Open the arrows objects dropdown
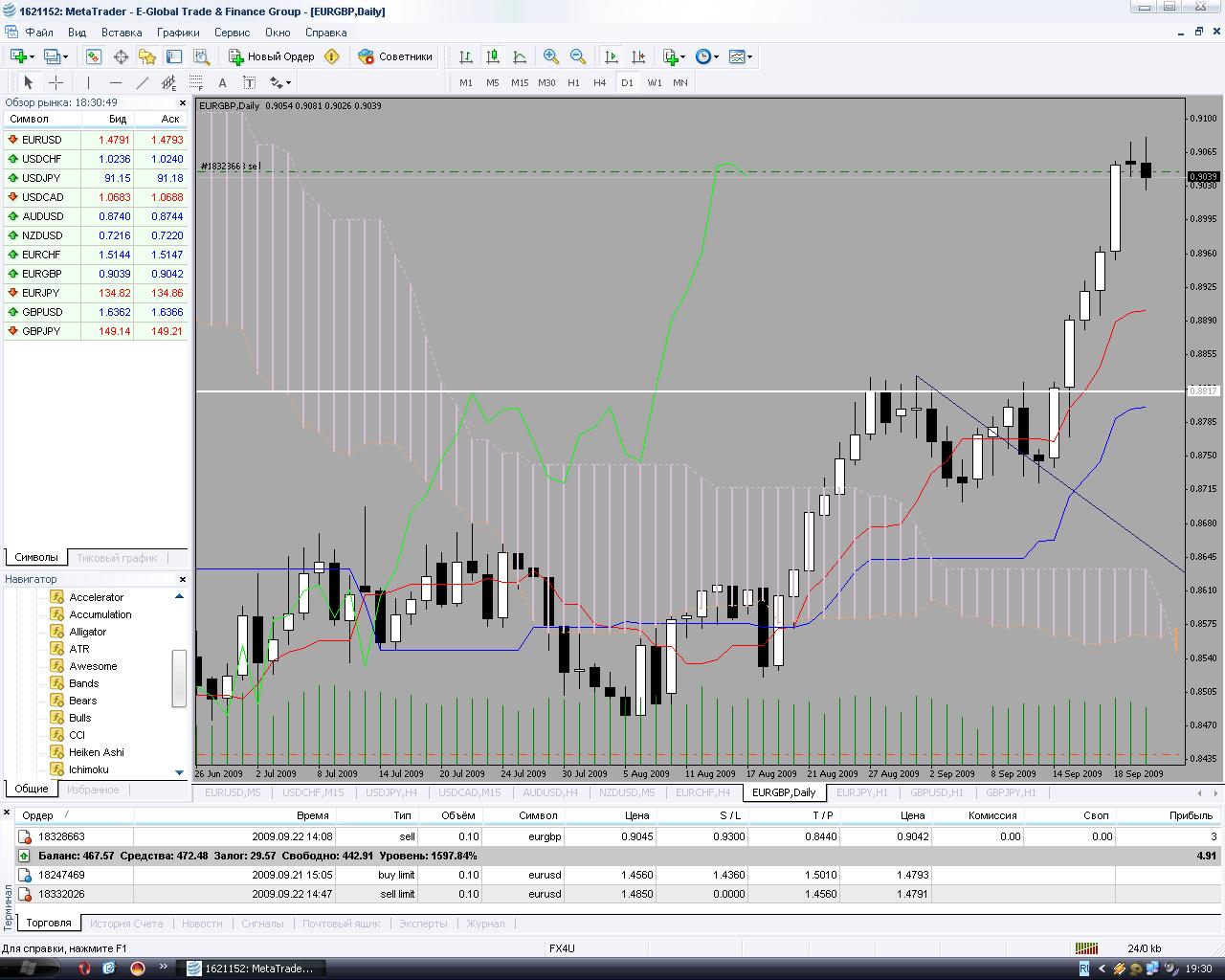 tap(279, 82)
